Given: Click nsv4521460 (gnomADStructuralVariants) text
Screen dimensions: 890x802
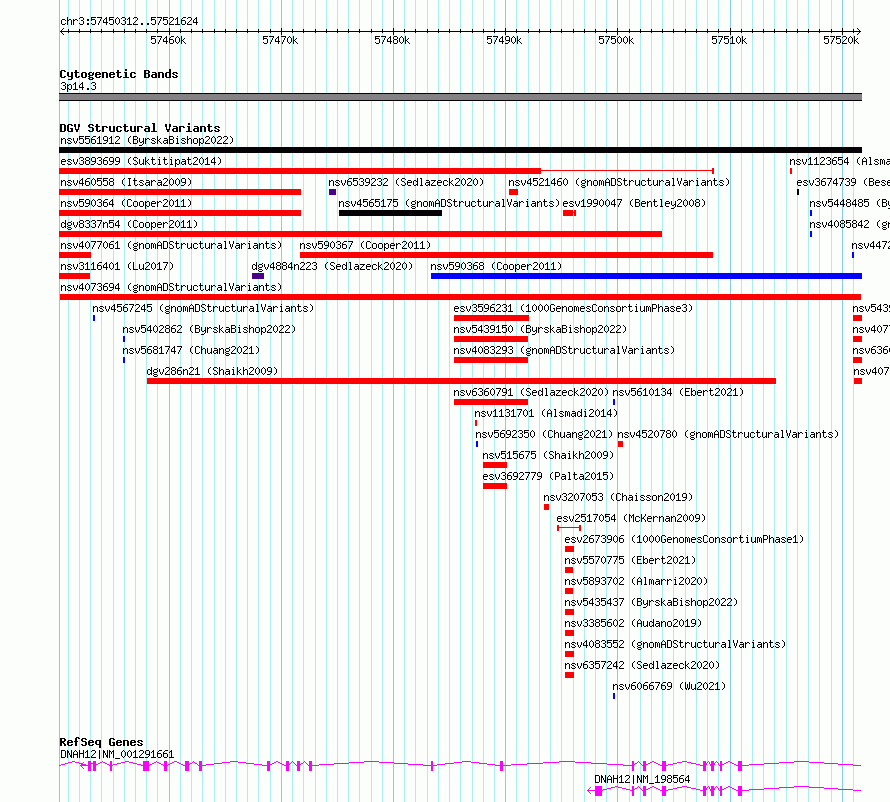Looking at the screenshot, I should (619, 182).
